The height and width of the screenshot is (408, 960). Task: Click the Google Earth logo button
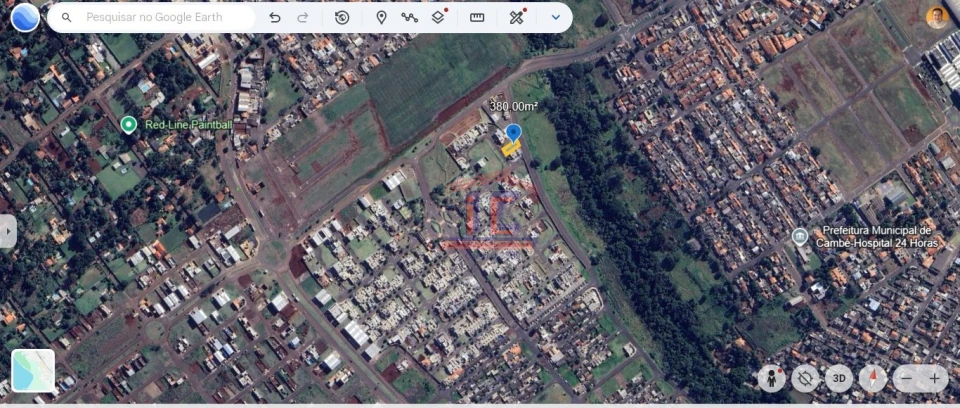coord(24,17)
